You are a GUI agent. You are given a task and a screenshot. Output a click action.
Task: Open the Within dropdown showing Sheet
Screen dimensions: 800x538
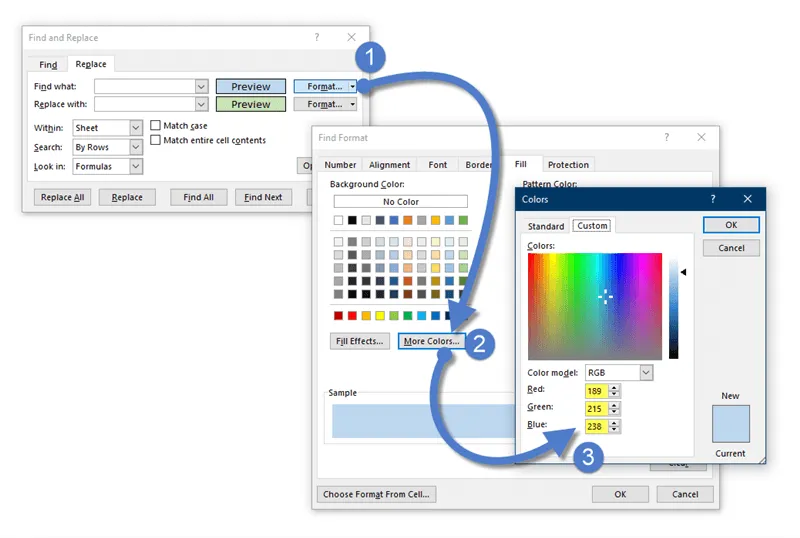136,128
